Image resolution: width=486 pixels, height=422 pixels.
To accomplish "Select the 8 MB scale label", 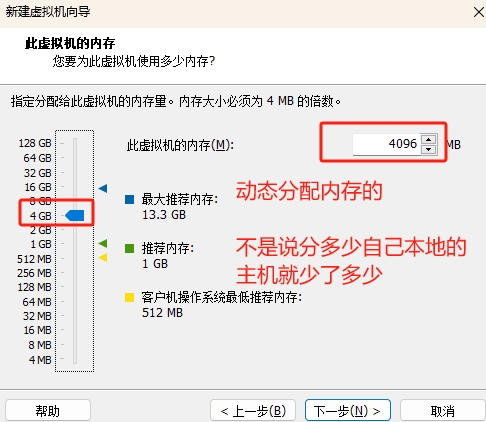I will [x=40, y=345].
